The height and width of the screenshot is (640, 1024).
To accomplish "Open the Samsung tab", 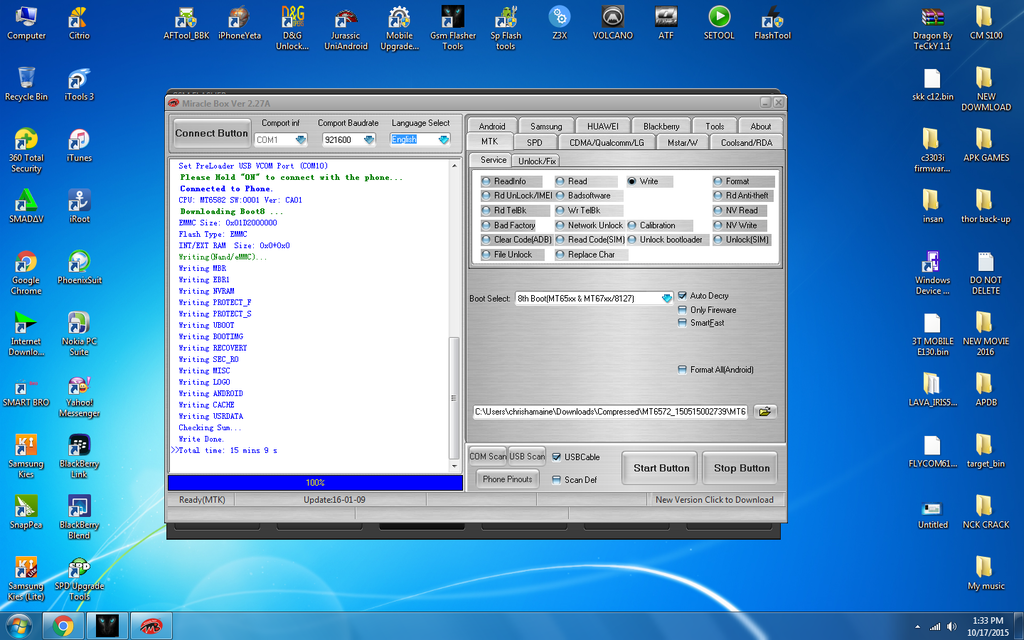I will [546, 126].
